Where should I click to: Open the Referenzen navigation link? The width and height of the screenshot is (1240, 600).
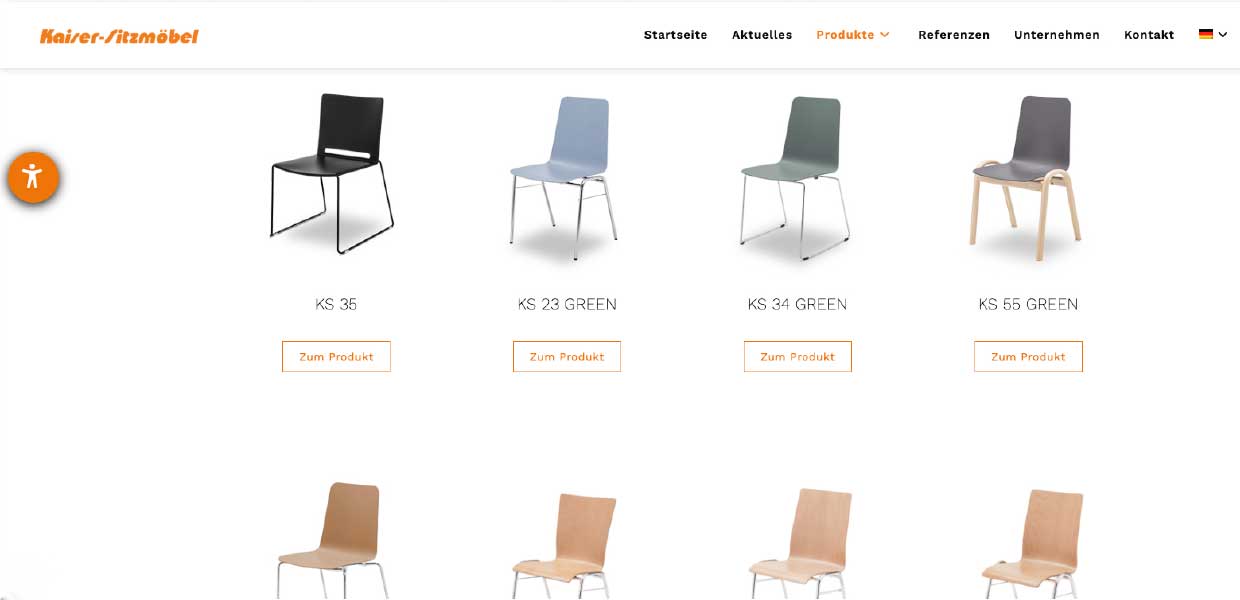point(954,35)
